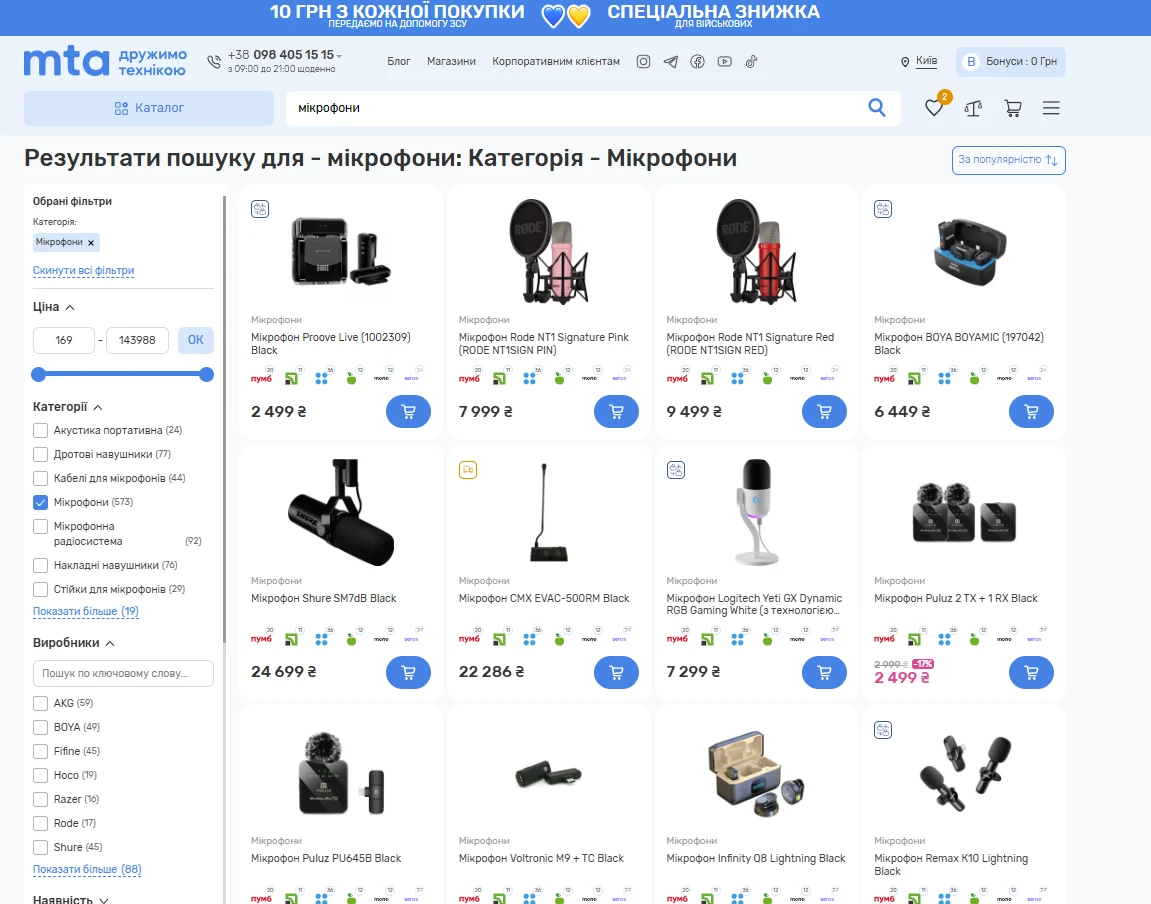Collapse the Категорії filter section
The width and height of the screenshot is (1151, 904).
[x=68, y=407]
